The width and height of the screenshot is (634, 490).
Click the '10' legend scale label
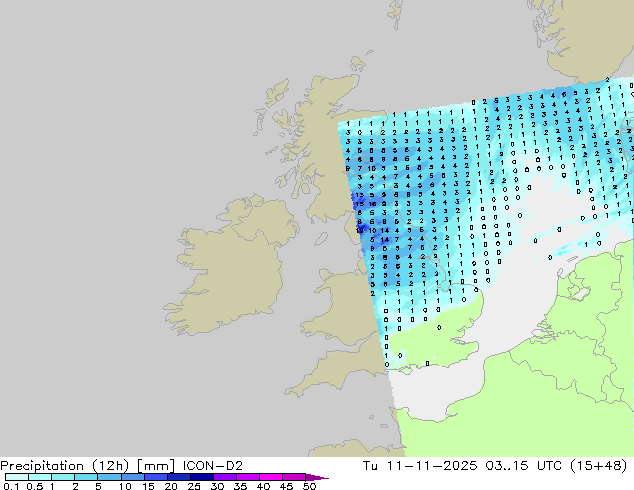click(x=125, y=486)
